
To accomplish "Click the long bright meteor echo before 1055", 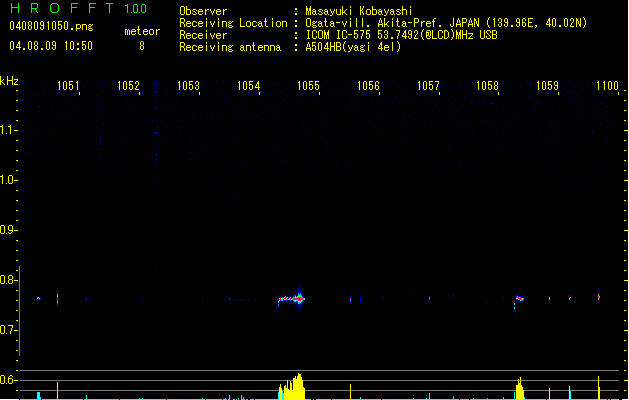I will pyautogui.click(x=292, y=299).
